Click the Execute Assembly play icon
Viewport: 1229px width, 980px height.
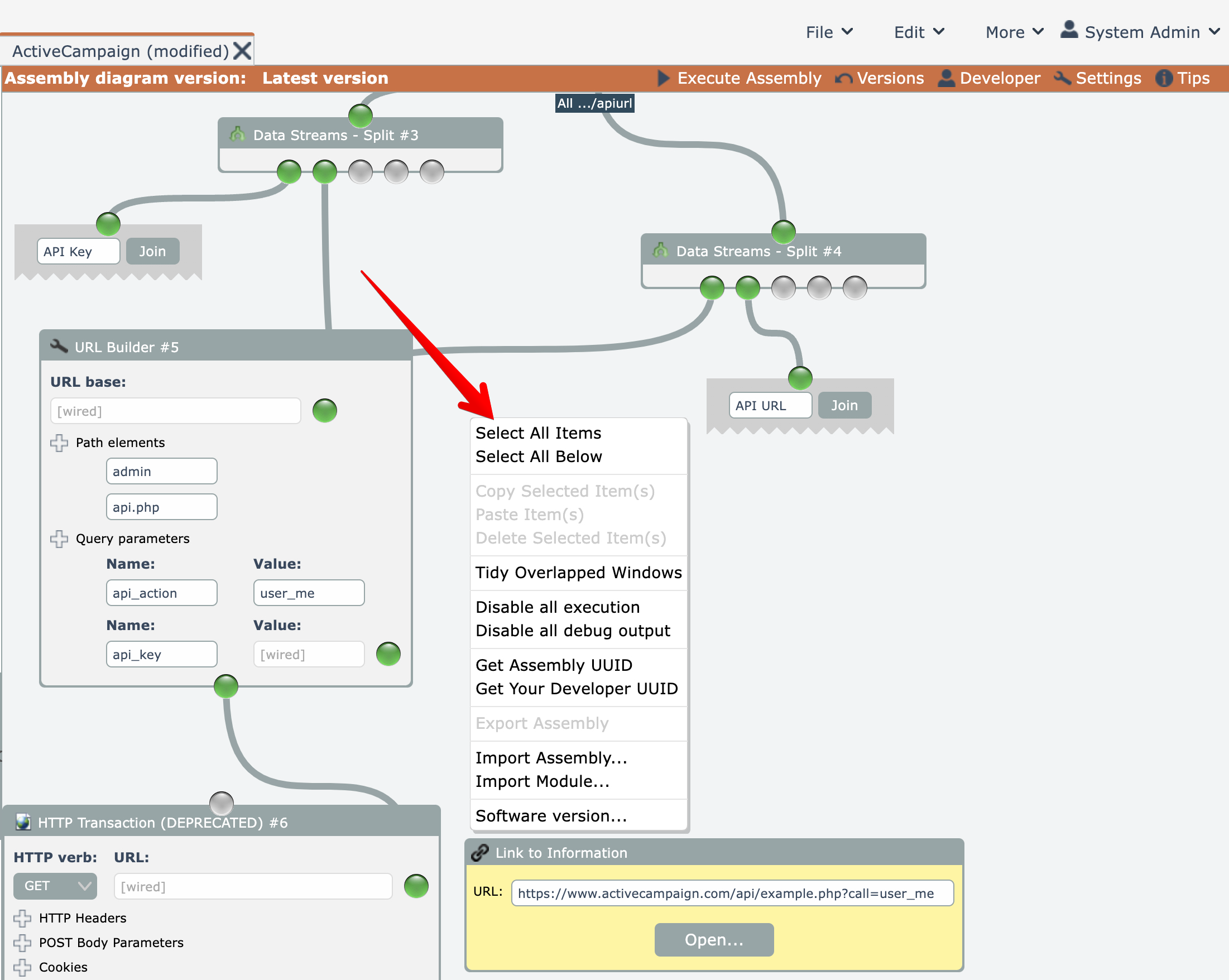[x=664, y=78]
